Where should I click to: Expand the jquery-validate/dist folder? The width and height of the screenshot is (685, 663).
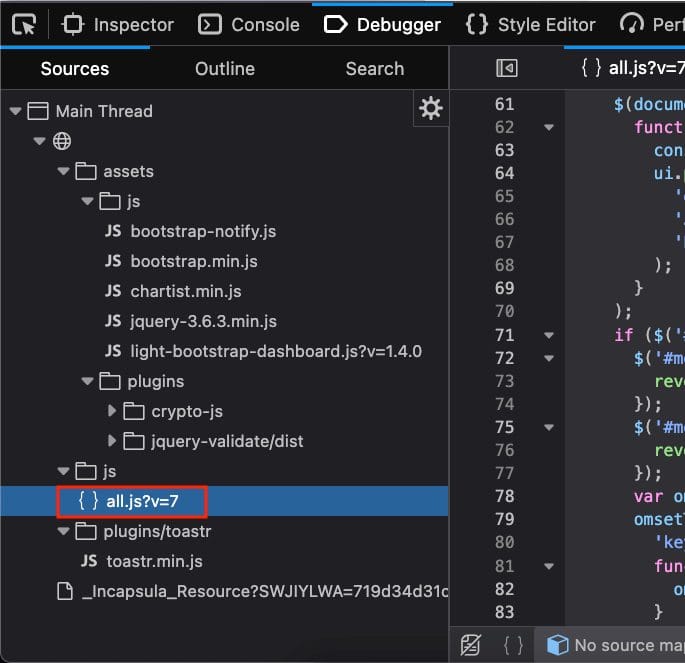point(112,441)
